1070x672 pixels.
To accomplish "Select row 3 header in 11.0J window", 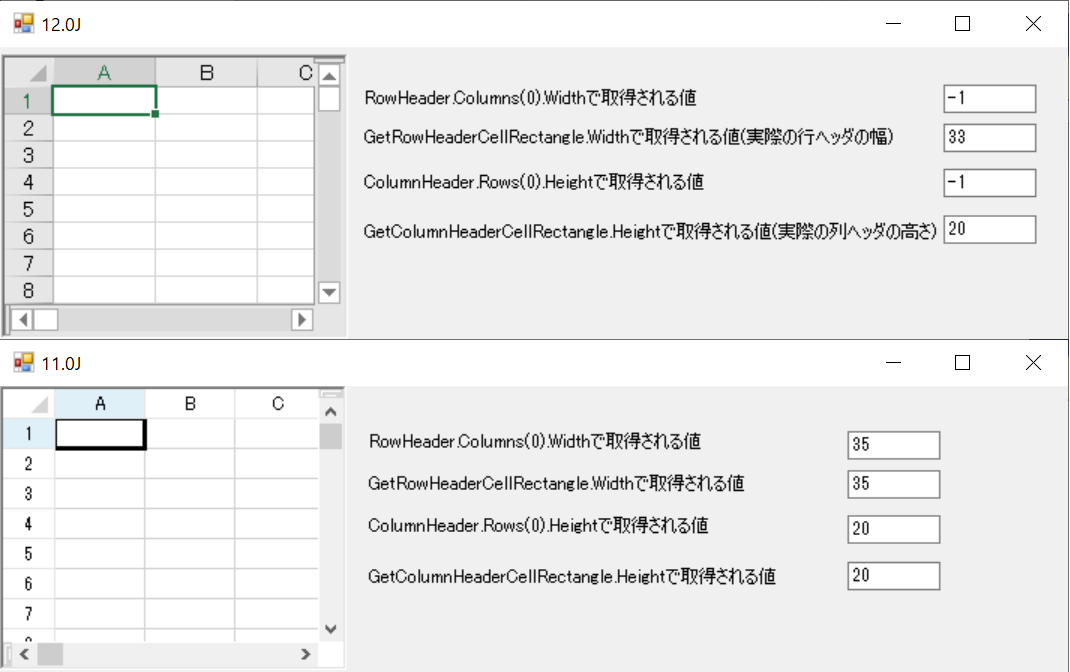I will tap(29, 494).
